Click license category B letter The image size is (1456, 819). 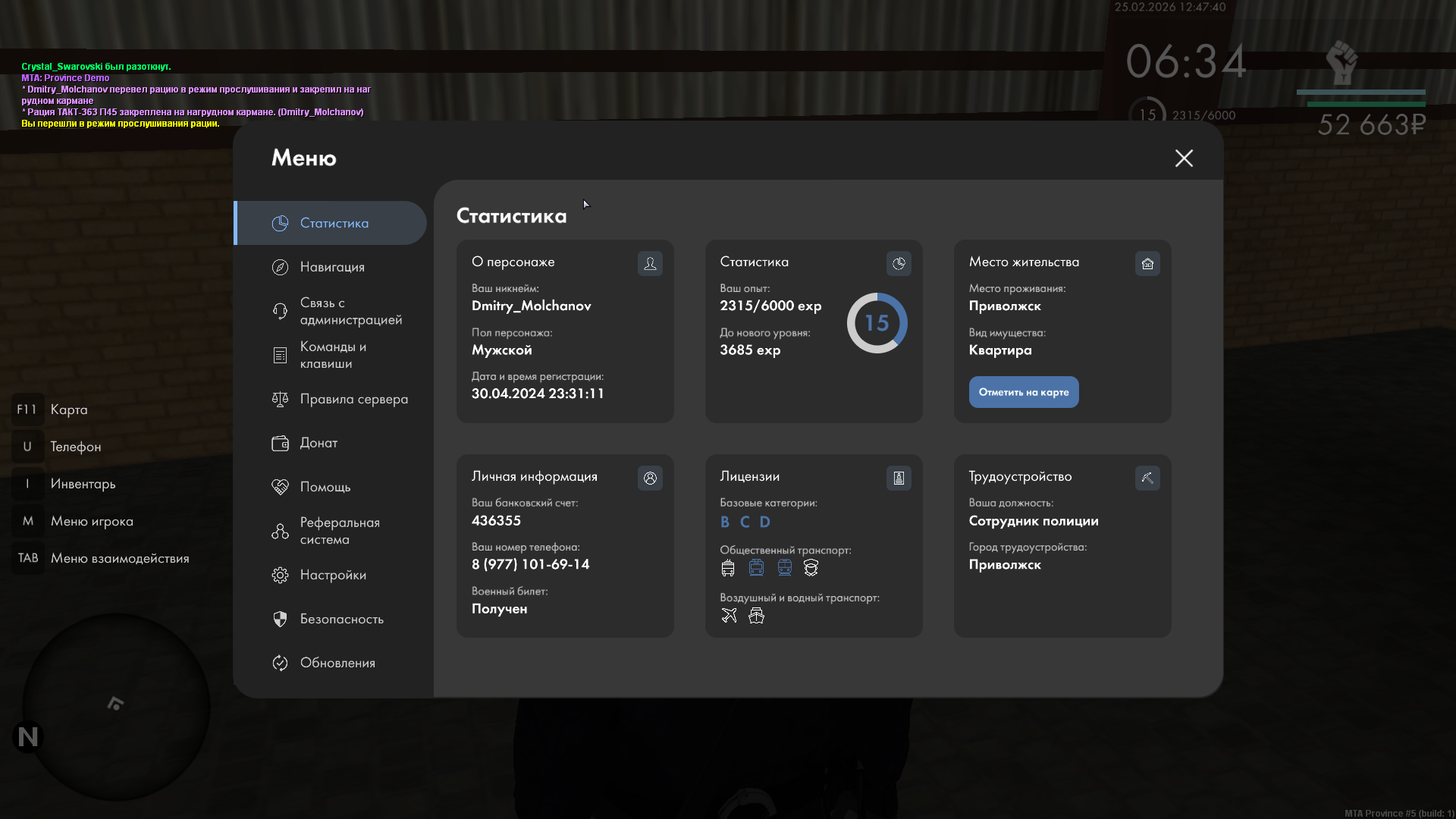pos(725,522)
